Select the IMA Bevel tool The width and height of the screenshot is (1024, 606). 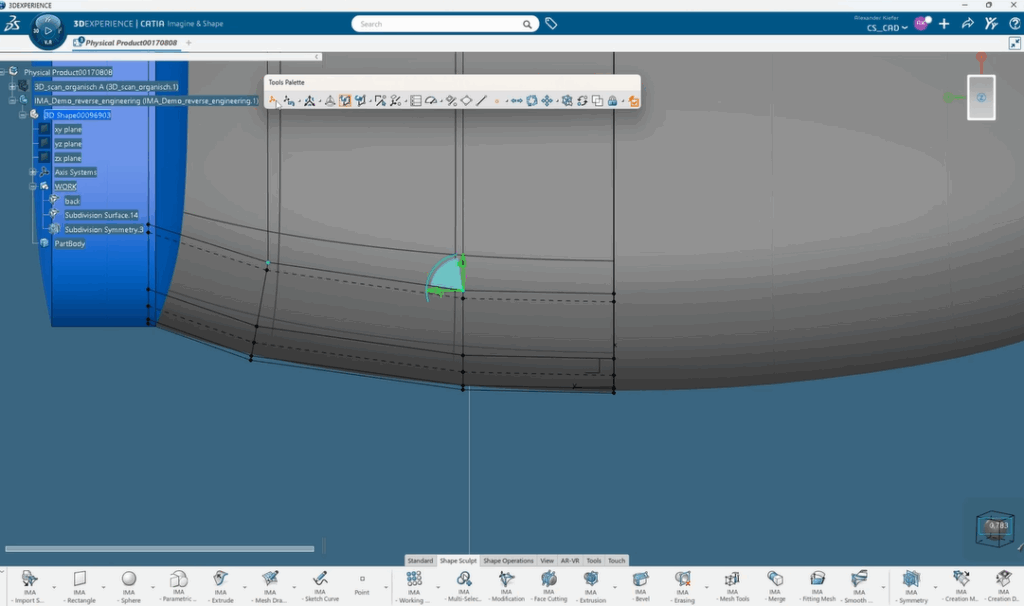pyautogui.click(x=641, y=579)
